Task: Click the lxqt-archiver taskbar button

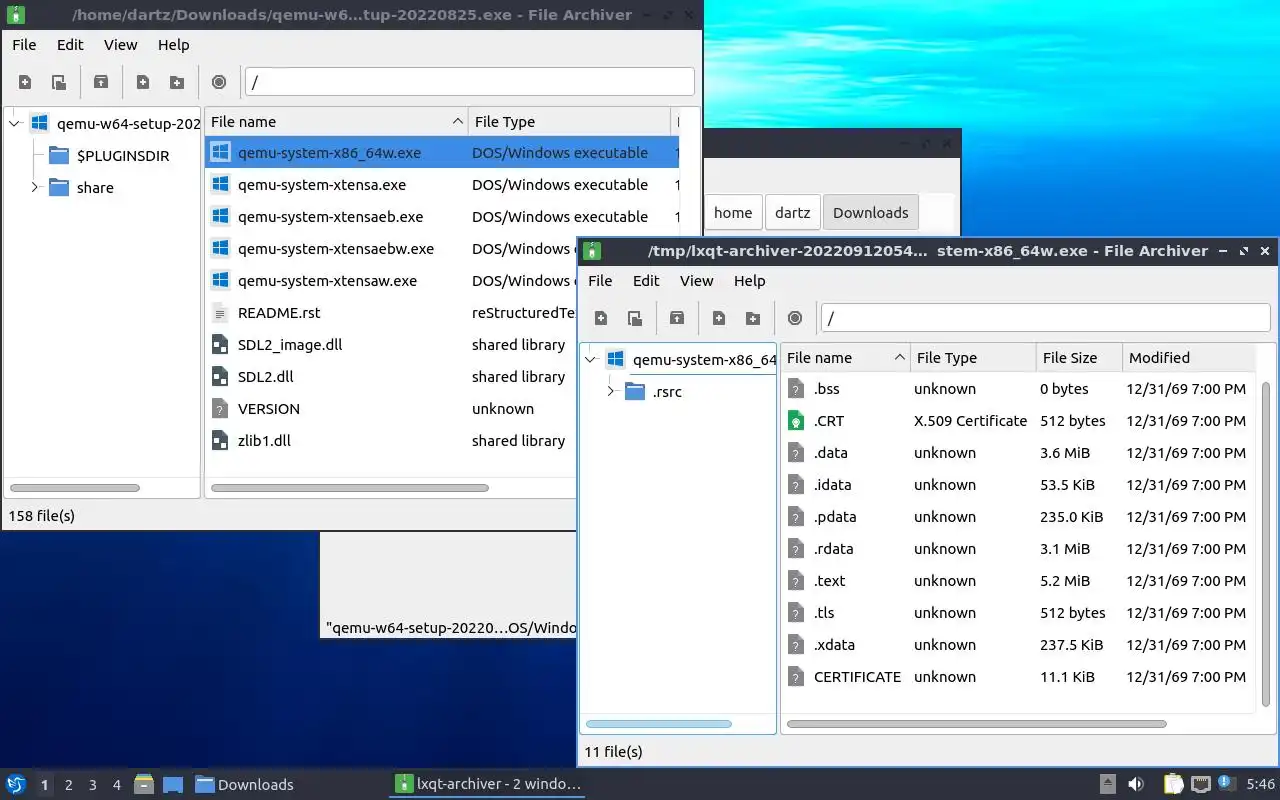Action: click(487, 784)
